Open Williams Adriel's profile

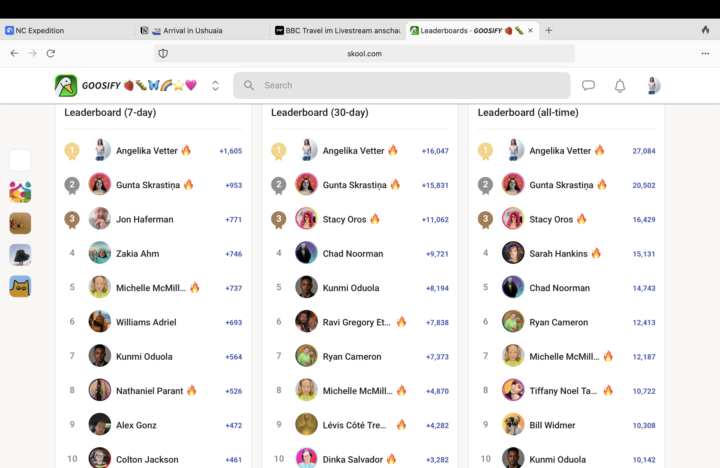pyautogui.click(x=146, y=322)
